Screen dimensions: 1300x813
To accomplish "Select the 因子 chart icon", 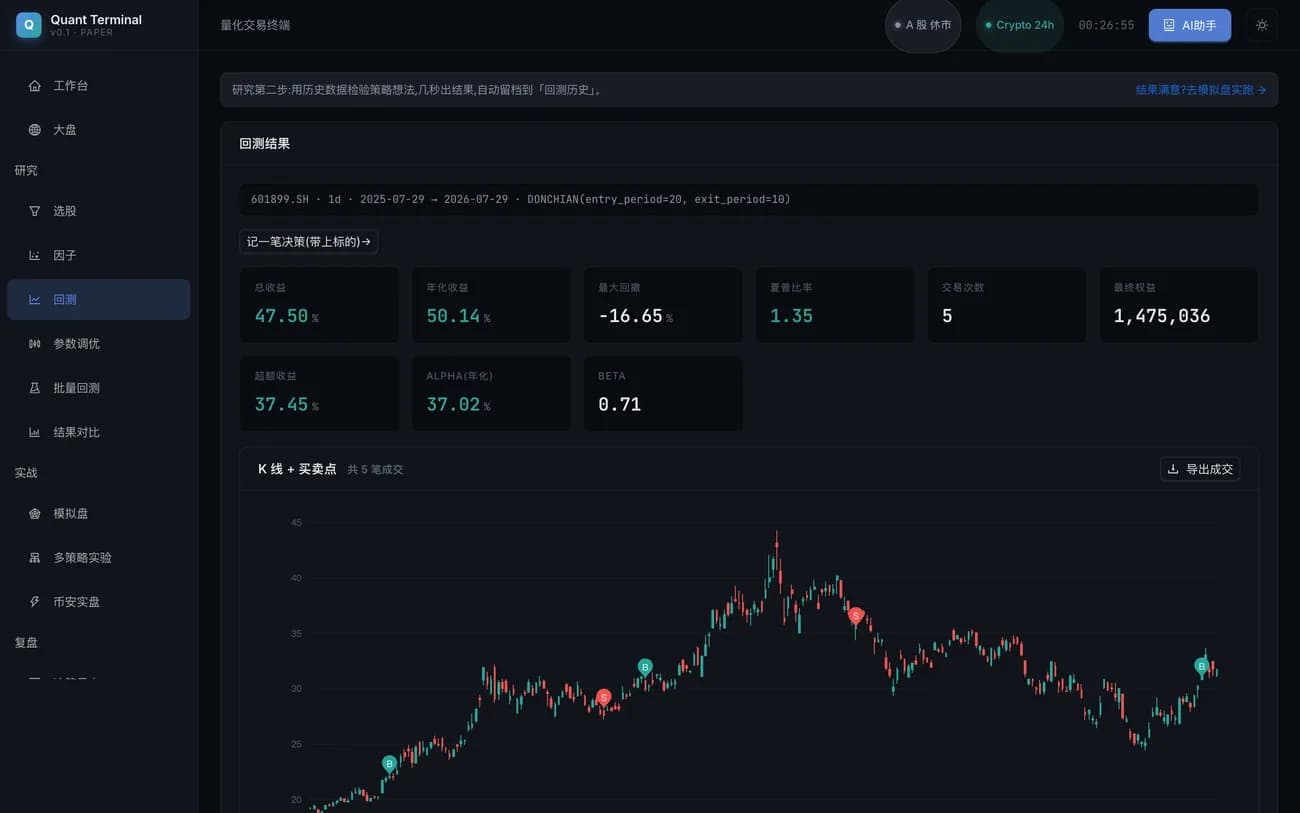I will point(35,255).
